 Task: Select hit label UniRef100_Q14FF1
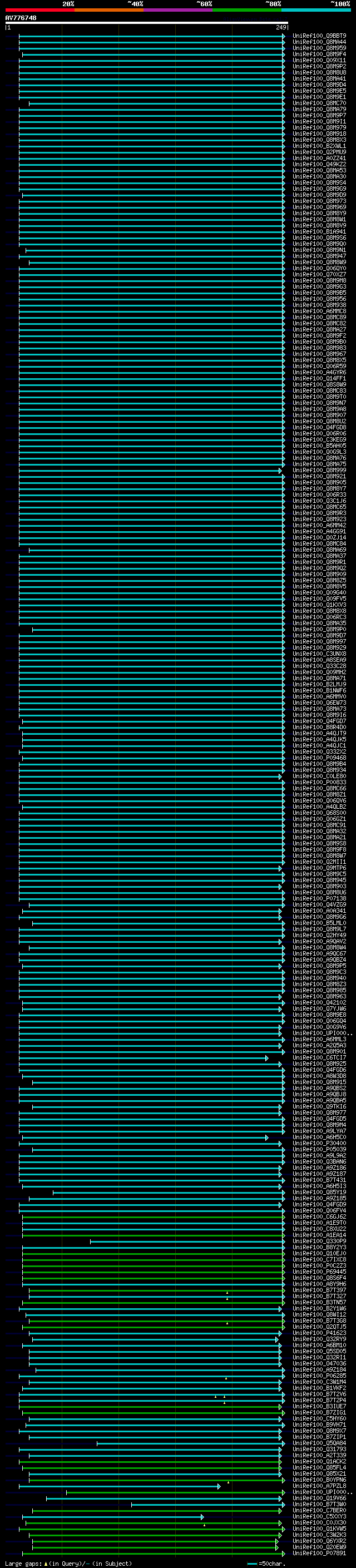[x=319, y=379]
